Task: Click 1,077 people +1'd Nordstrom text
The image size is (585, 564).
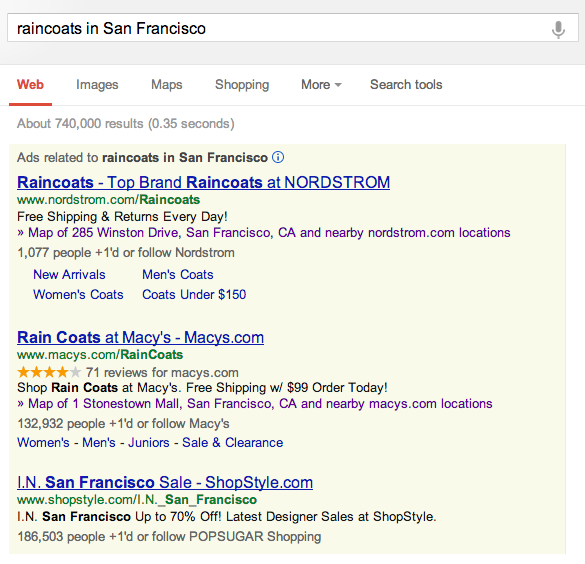Action: 126,253
